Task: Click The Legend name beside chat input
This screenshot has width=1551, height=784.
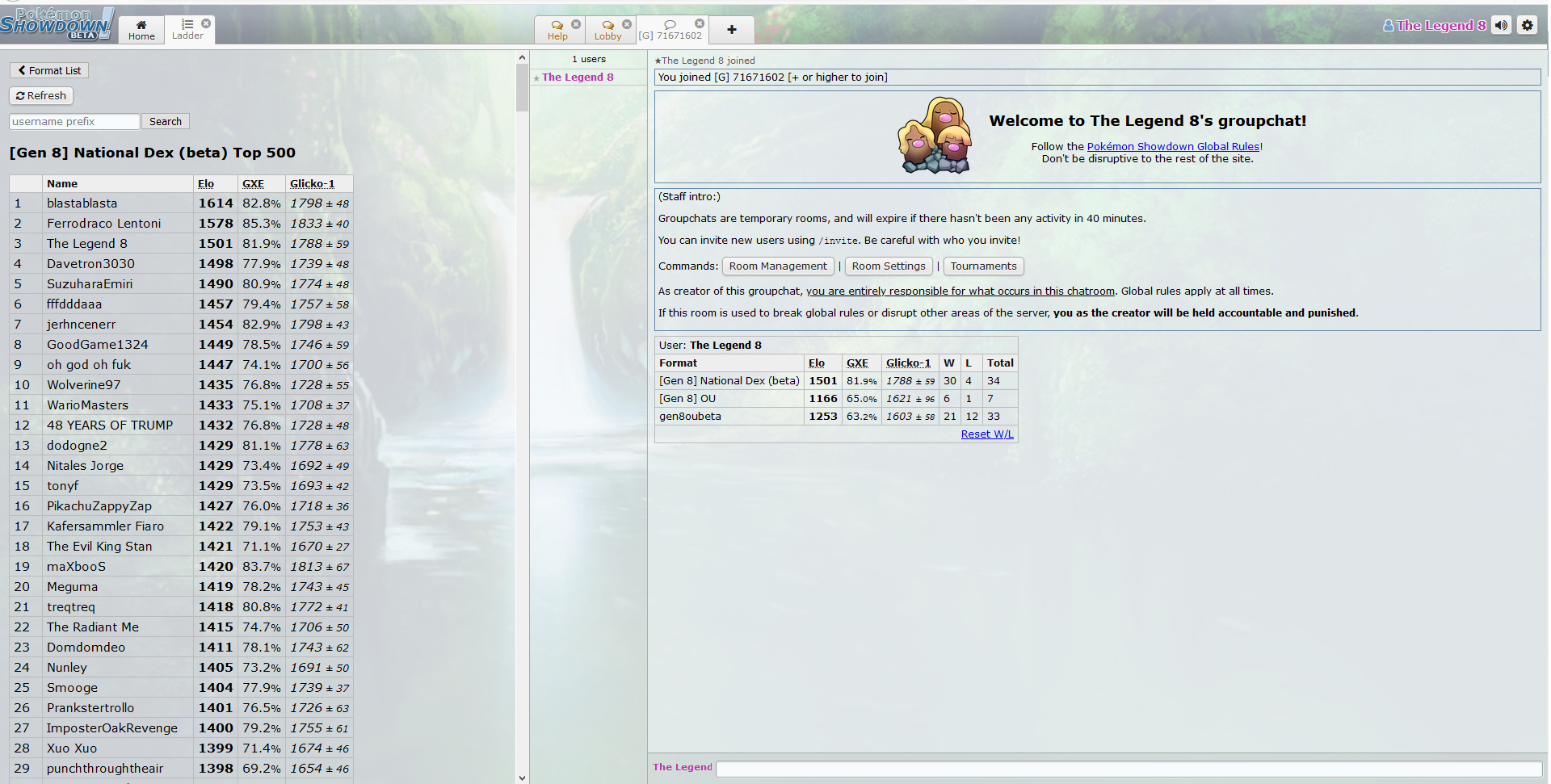Action: tap(683, 767)
